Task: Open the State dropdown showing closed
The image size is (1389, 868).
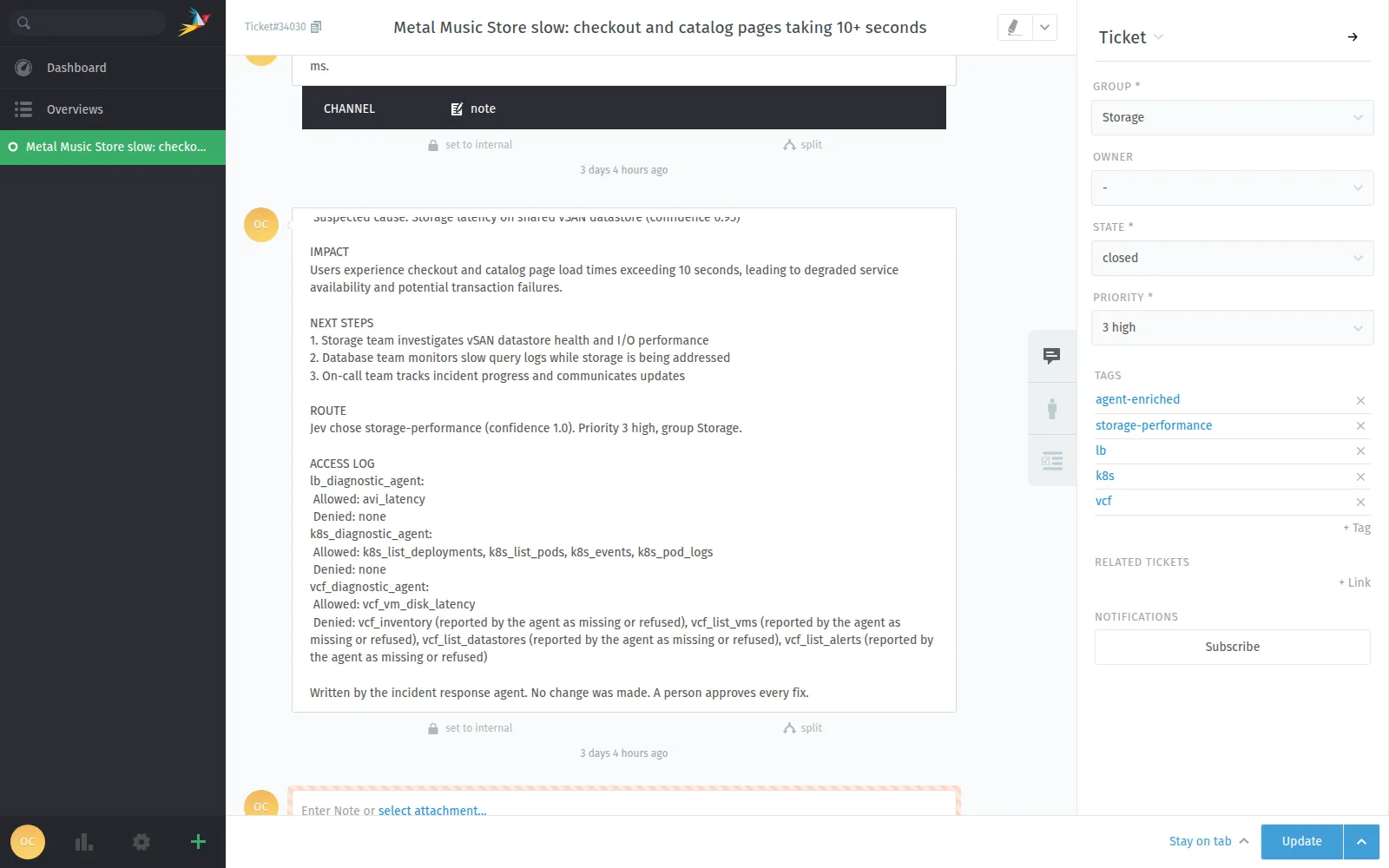Action: [1232, 258]
